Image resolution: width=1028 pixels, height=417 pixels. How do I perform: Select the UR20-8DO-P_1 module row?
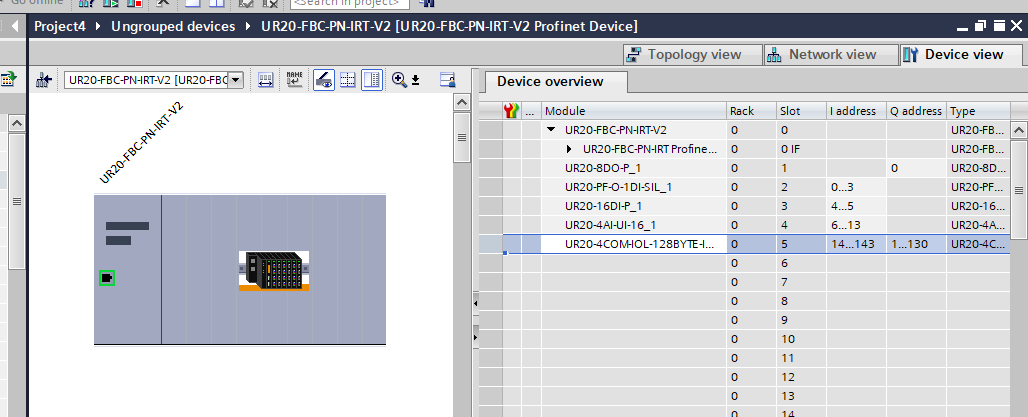coord(745,168)
